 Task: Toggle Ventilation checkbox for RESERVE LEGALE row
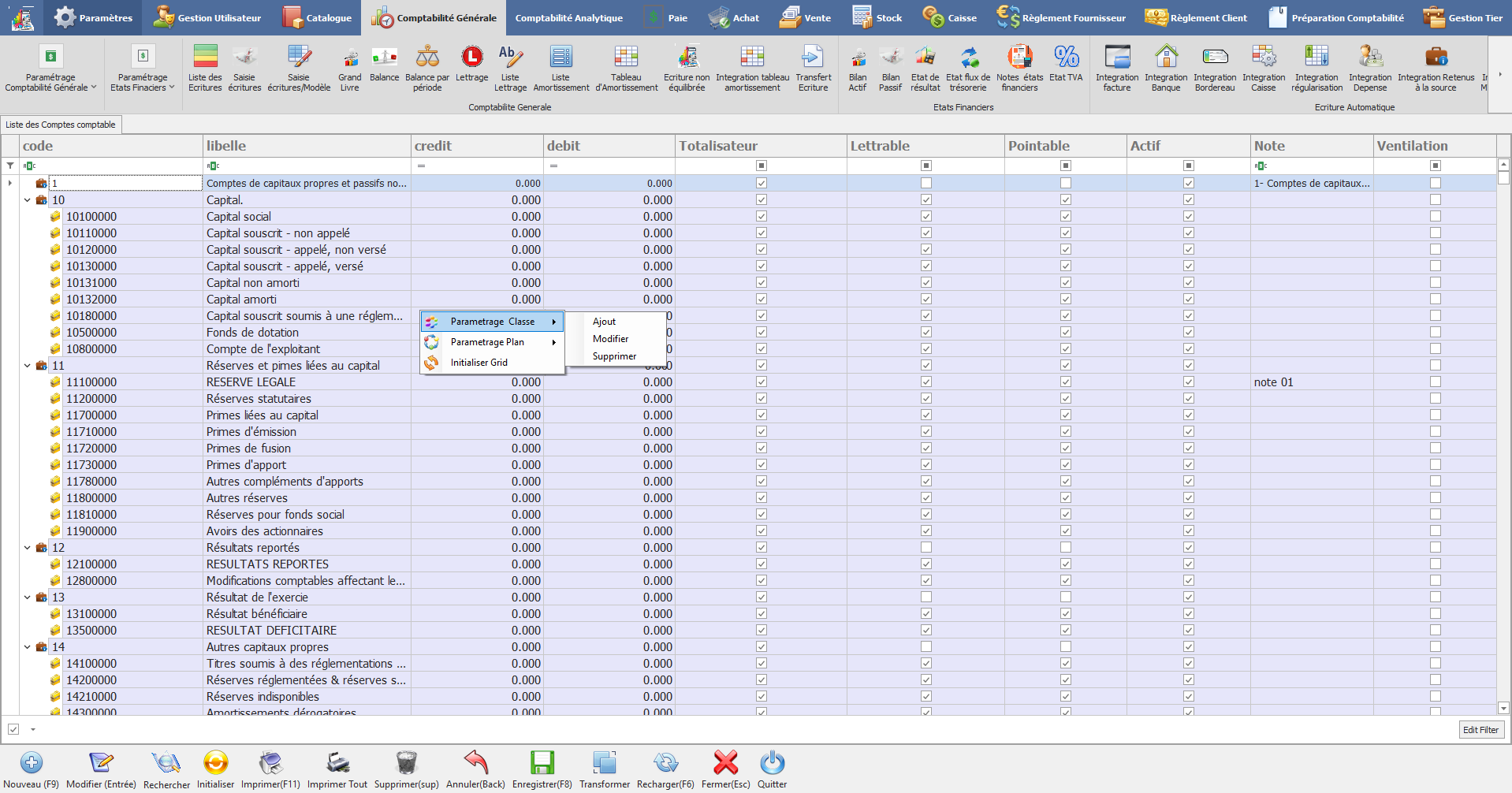(1436, 382)
